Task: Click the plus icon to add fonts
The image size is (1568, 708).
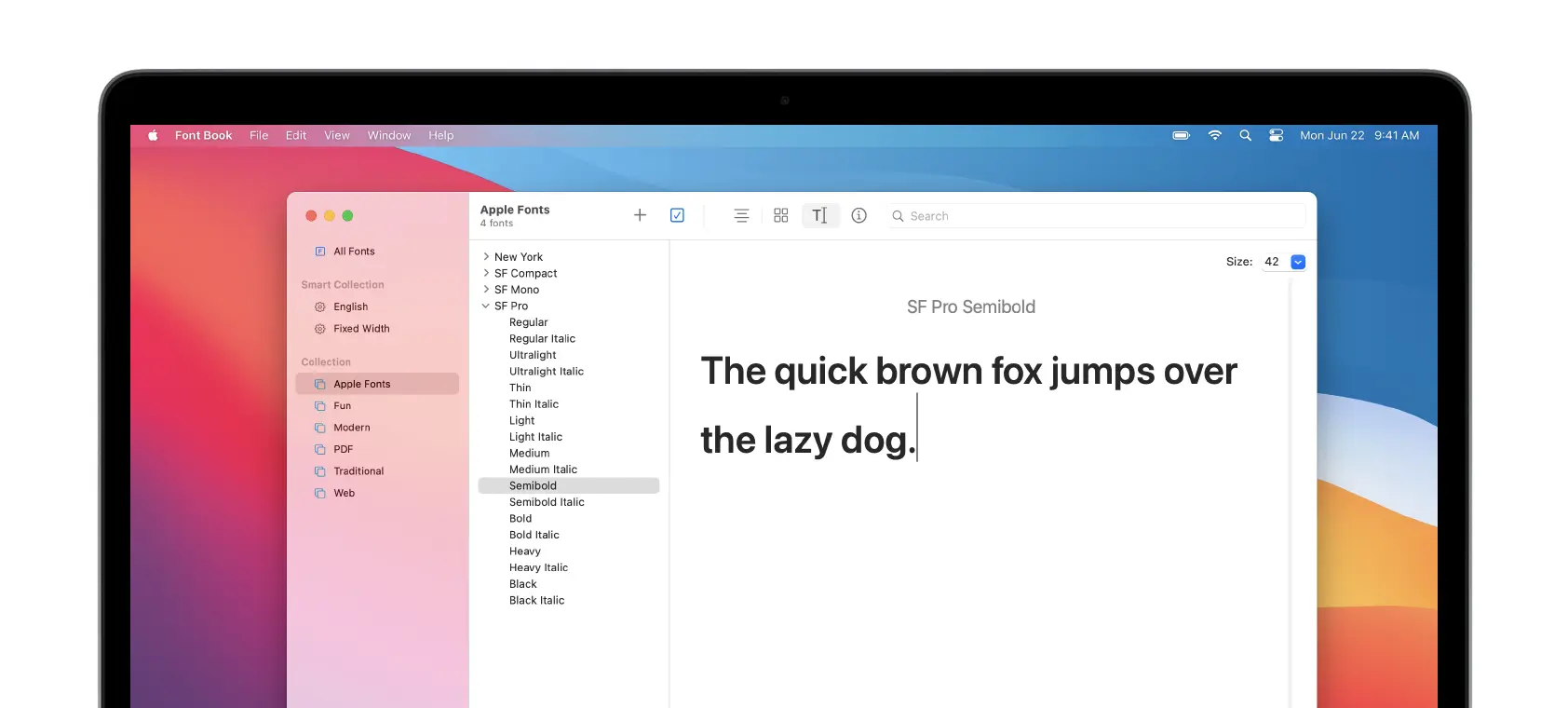Action: click(x=640, y=215)
